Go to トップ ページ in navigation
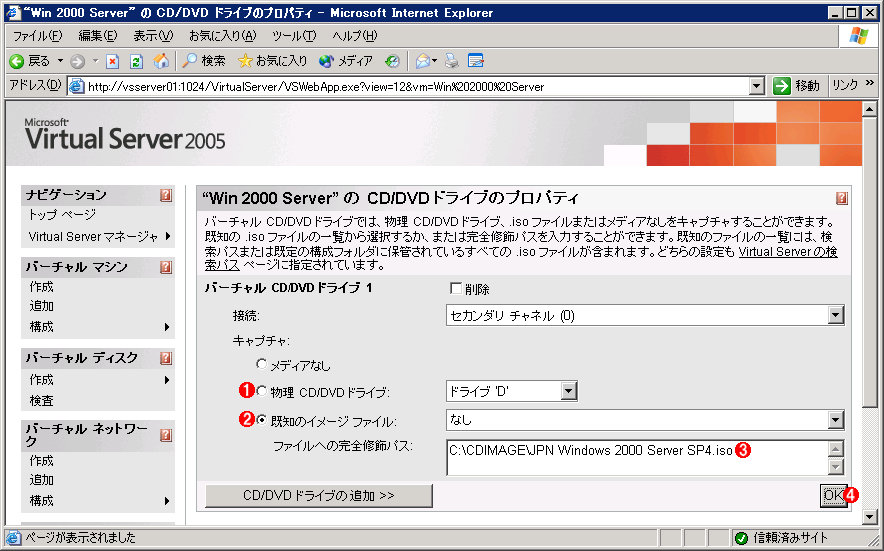Screen dimensions: 884x551 [63, 214]
